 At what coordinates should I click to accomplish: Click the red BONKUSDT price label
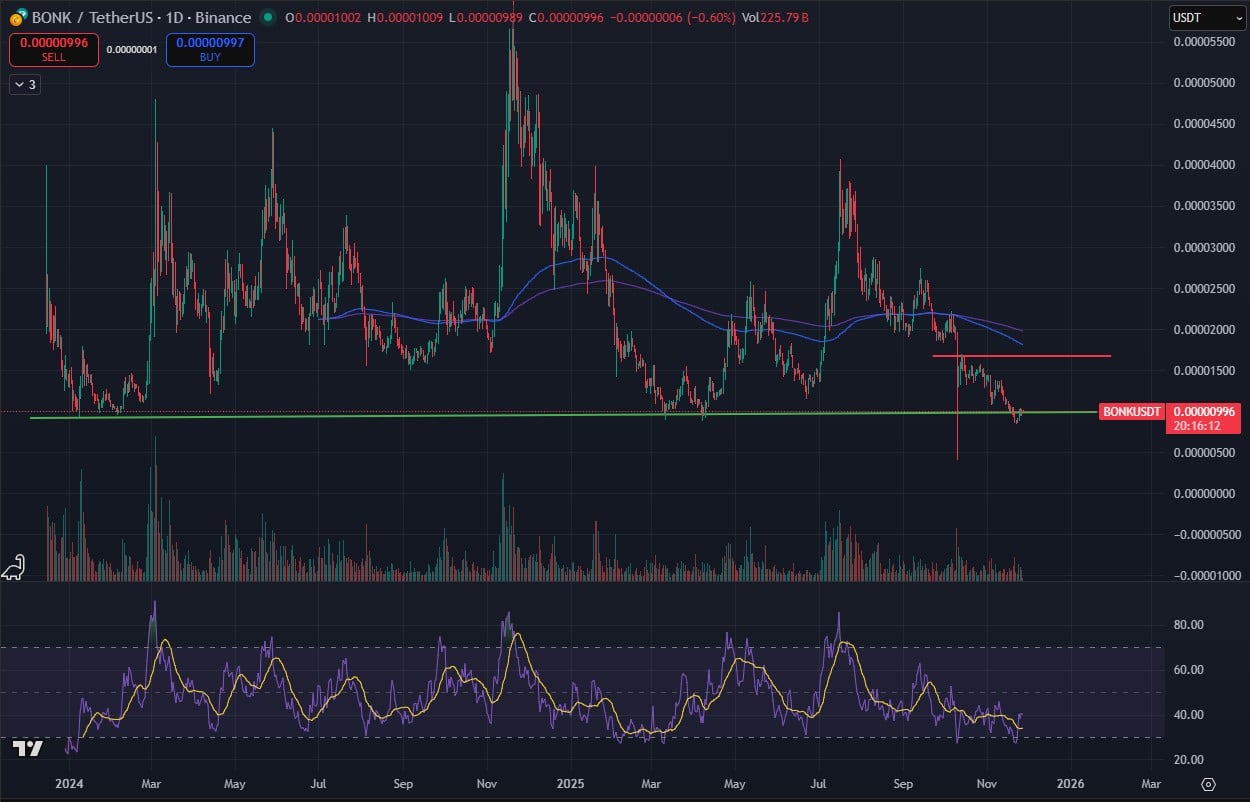pos(1132,411)
